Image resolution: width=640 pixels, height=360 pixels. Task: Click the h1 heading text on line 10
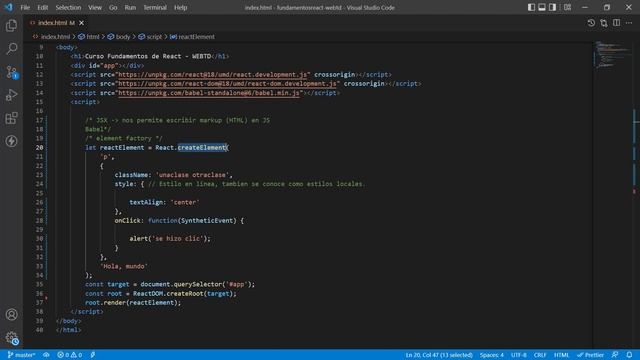148,56
